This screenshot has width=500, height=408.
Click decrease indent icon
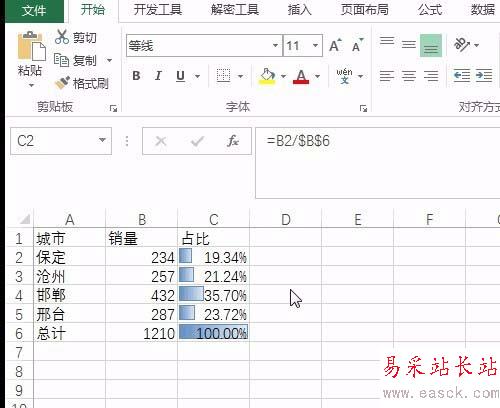click(x=462, y=76)
